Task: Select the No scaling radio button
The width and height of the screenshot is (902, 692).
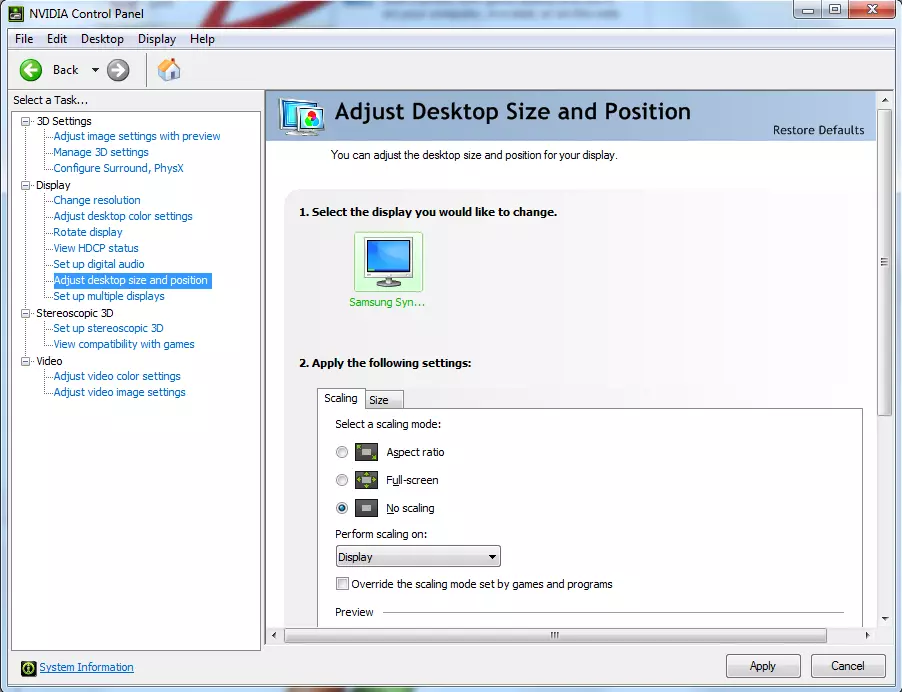Action: (x=342, y=508)
